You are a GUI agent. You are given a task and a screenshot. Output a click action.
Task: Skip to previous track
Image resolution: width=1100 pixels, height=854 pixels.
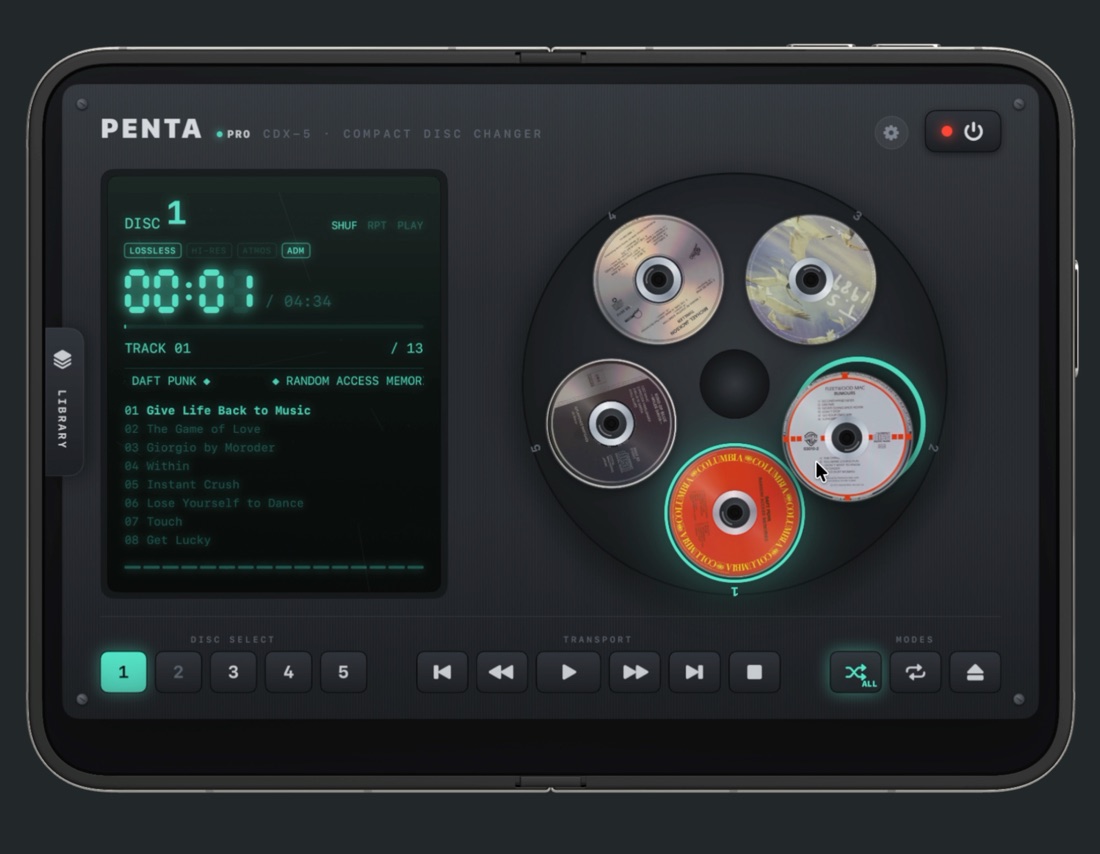(x=442, y=672)
